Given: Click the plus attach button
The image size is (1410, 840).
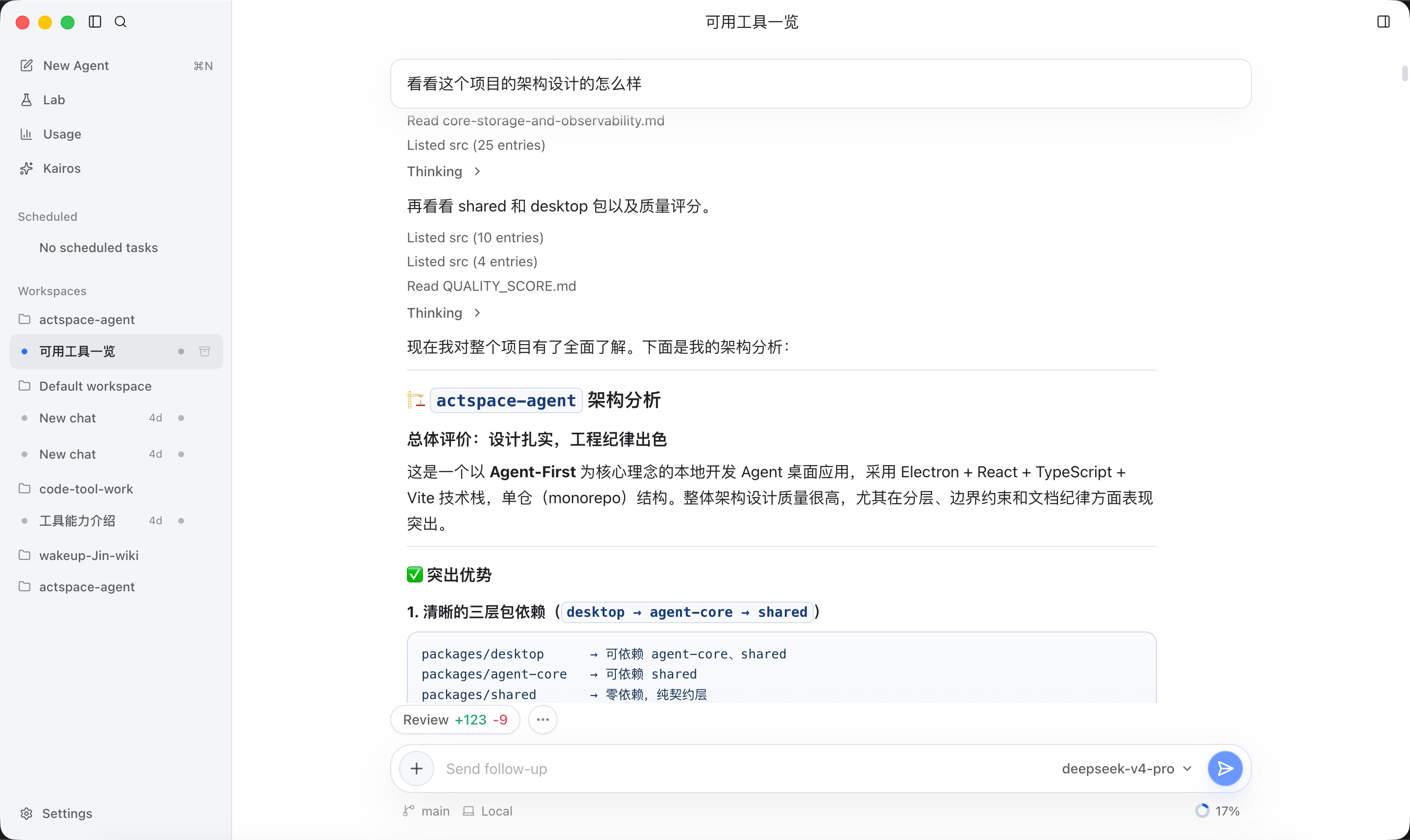Looking at the screenshot, I should coord(417,768).
